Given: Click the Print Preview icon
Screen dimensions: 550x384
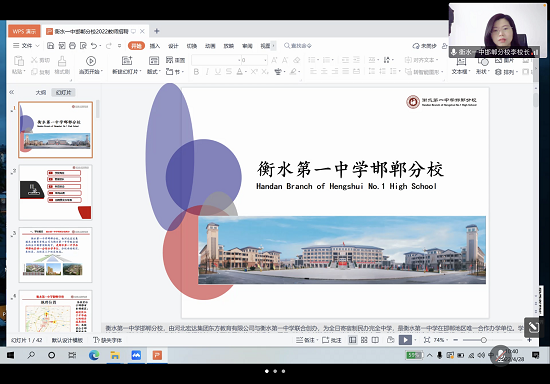Looking at the screenshot, I should click(83, 46).
